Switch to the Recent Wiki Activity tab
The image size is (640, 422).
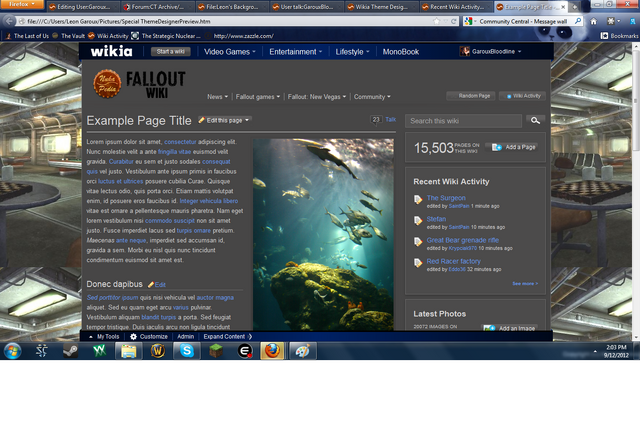456,7
